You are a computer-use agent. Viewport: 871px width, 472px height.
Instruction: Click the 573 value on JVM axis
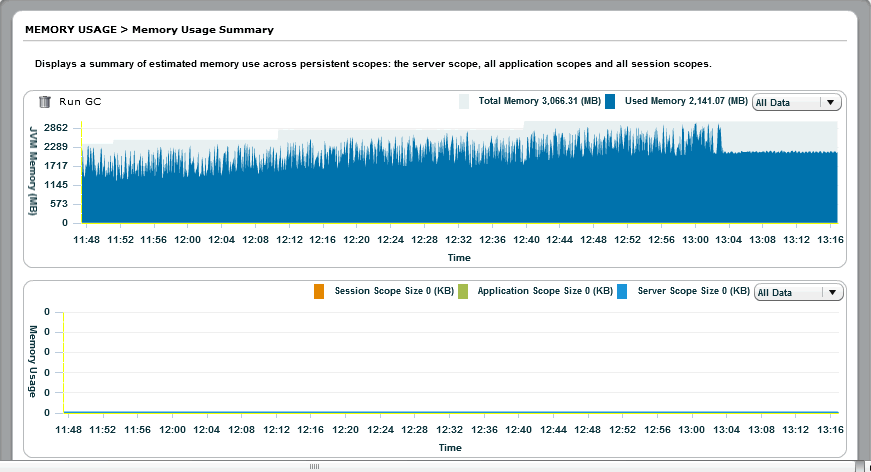(x=58, y=204)
